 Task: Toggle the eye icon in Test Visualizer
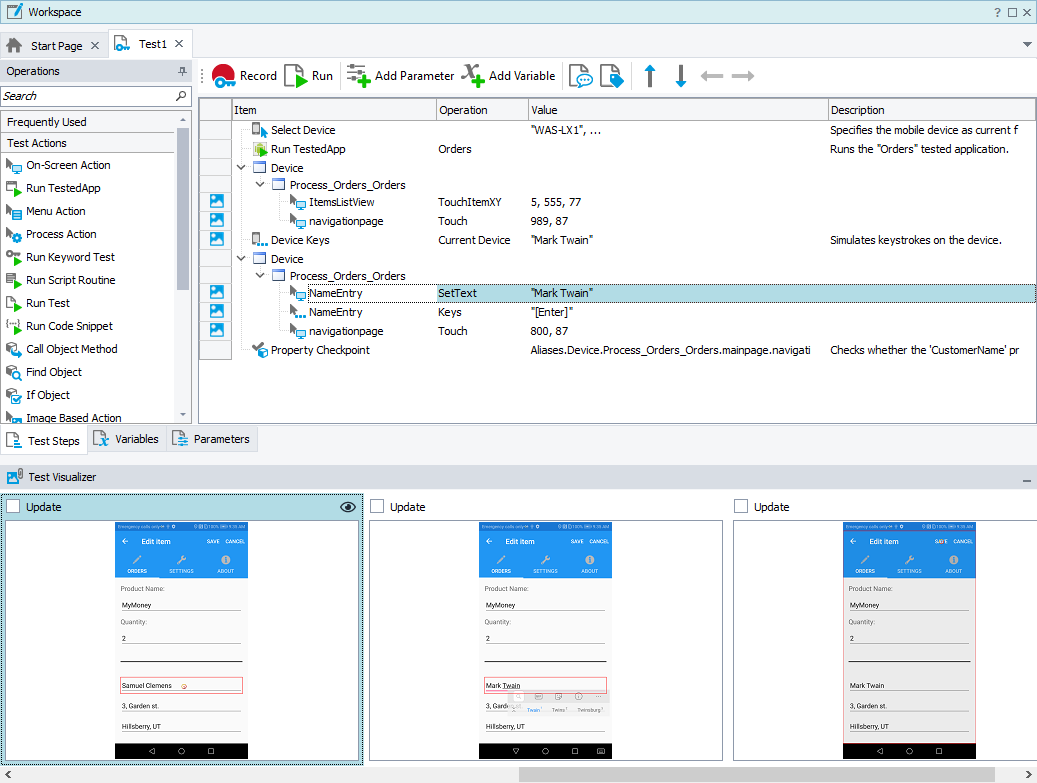(347, 507)
